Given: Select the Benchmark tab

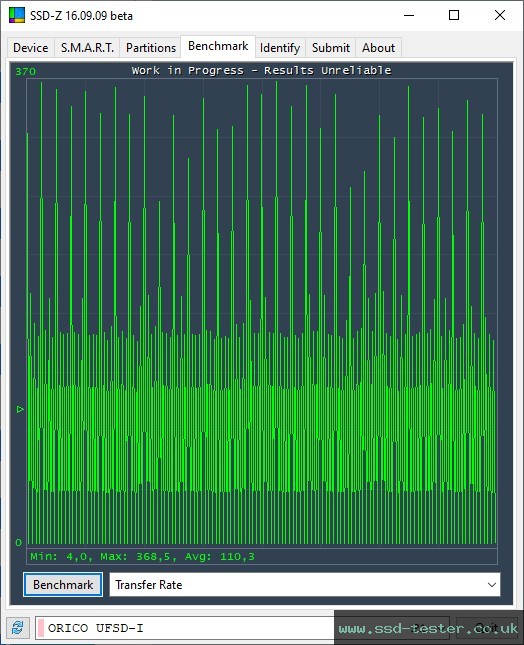Looking at the screenshot, I should click(x=218, y=46).
